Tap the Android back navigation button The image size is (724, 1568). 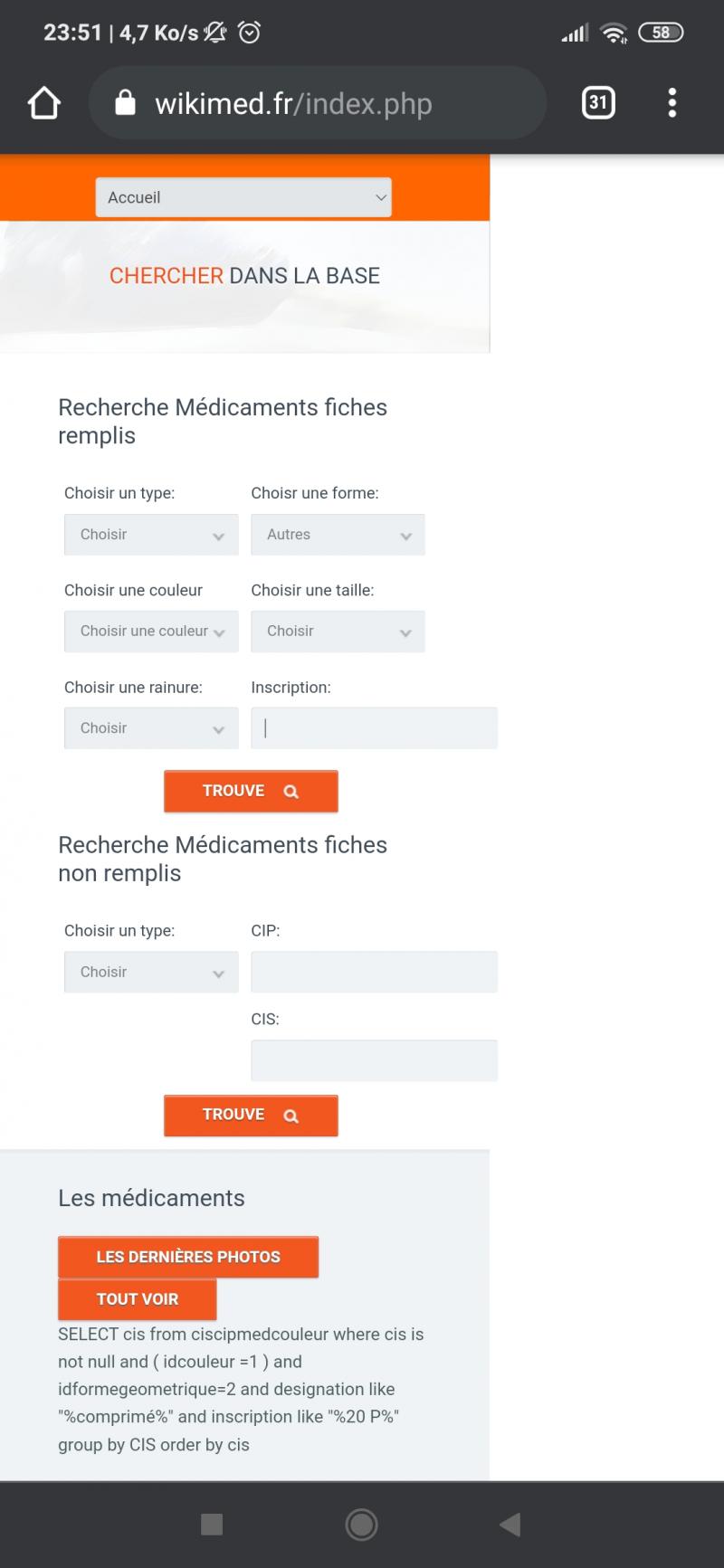pyautogui.click(x=510, y=1525)
